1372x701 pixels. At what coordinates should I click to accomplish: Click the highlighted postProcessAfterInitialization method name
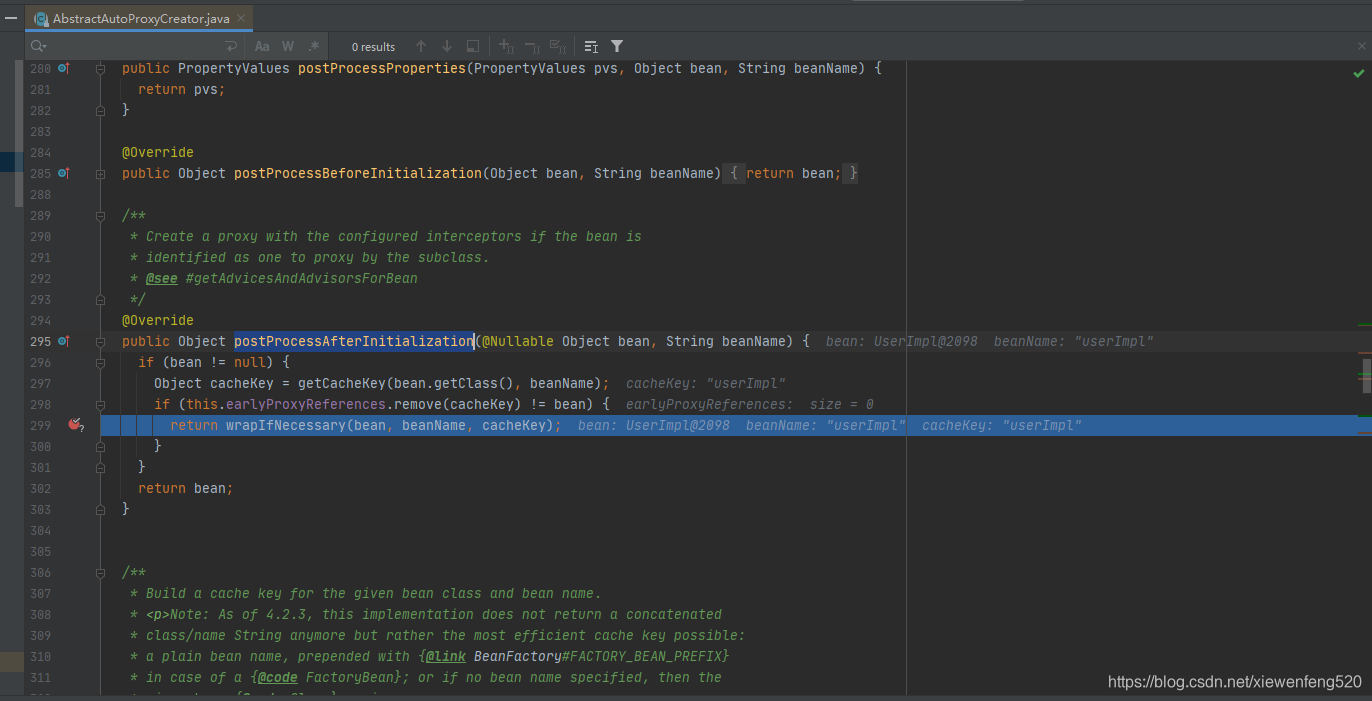tap(354, 341)
